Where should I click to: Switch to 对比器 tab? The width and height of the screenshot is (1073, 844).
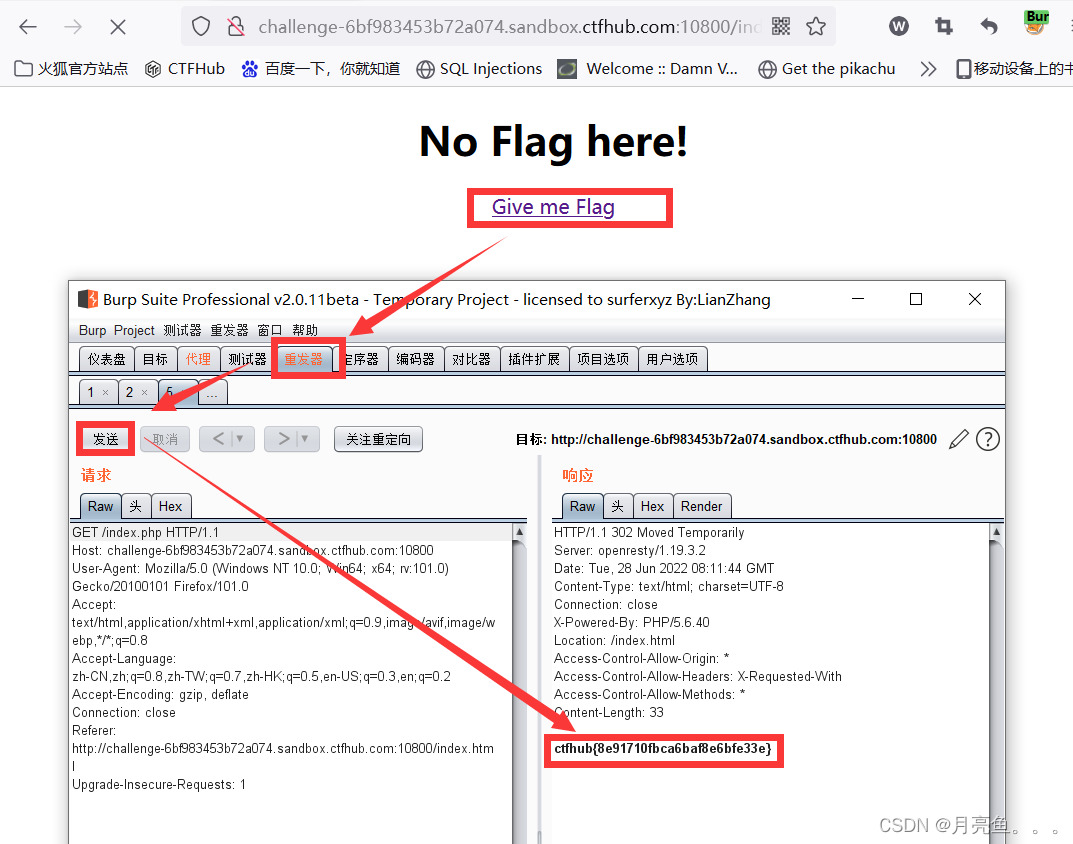pos(471,359)
